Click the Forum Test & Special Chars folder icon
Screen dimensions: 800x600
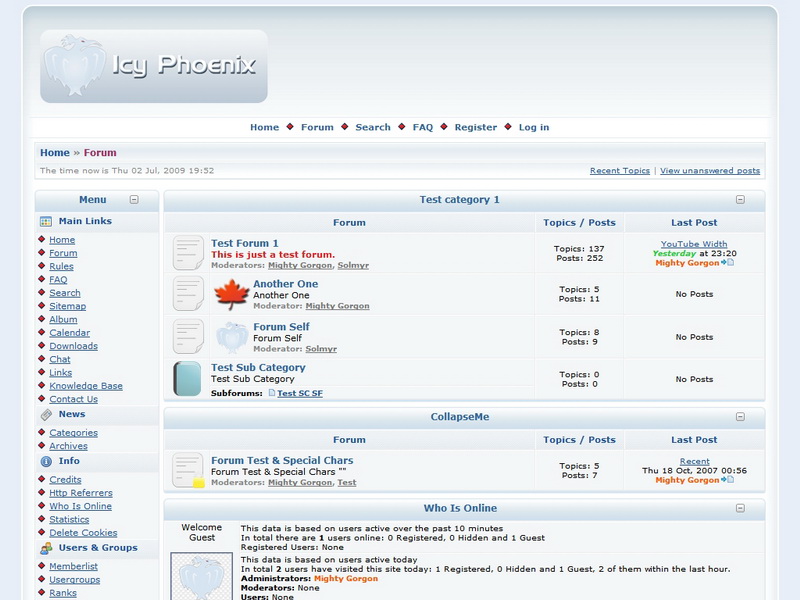click(x=188, y=470)
